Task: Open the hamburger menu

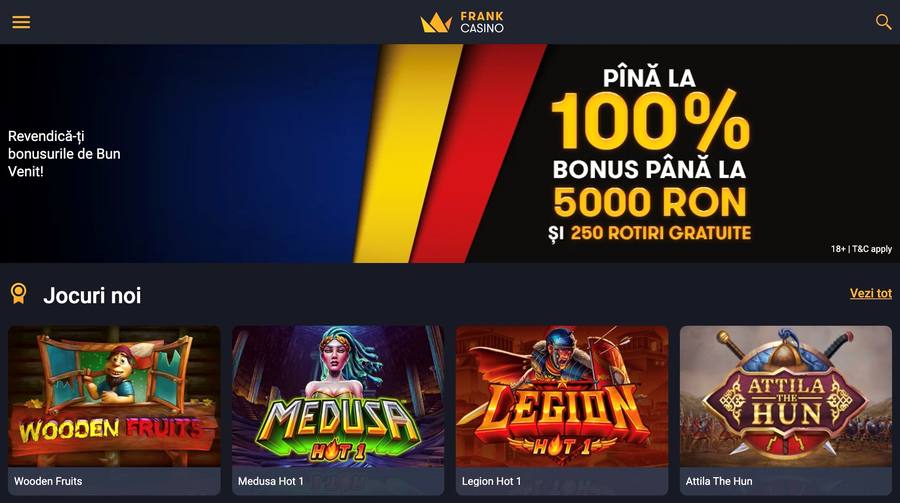Action: (x=21, y=22)
